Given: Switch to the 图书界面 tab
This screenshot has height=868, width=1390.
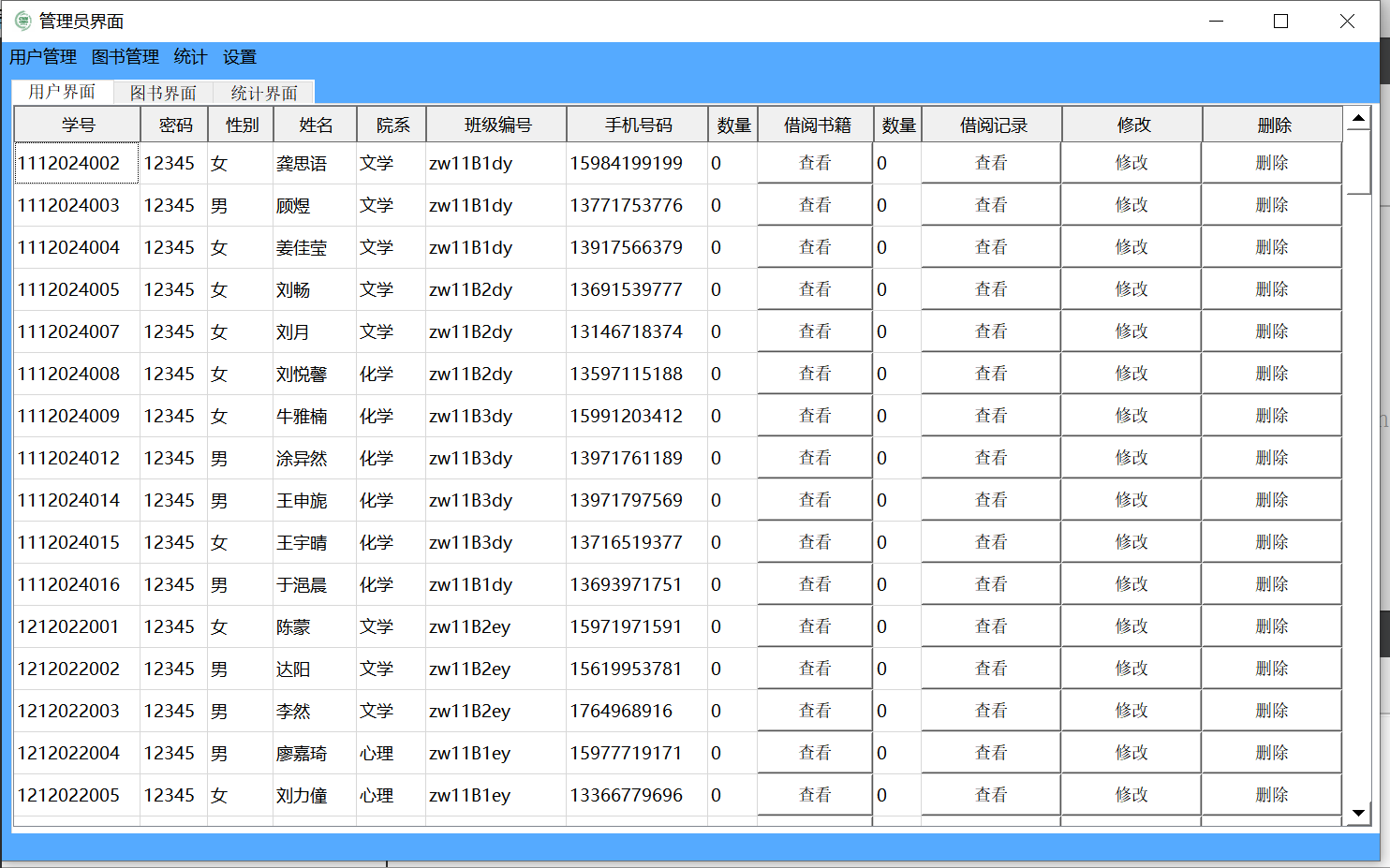Looking at the screenshot, I should [163, 93].
